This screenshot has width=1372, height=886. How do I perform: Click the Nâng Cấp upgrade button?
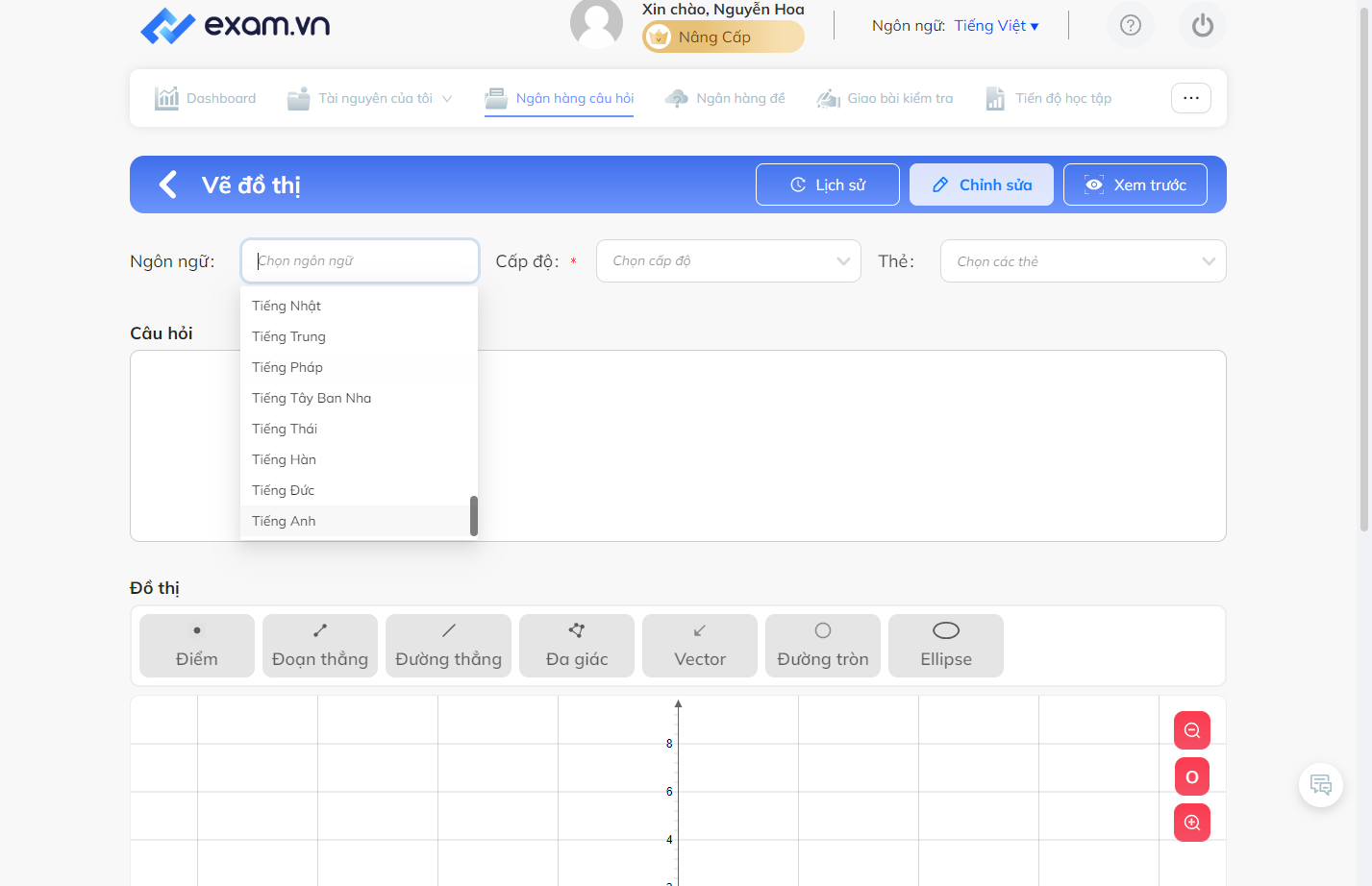[723, 37]
